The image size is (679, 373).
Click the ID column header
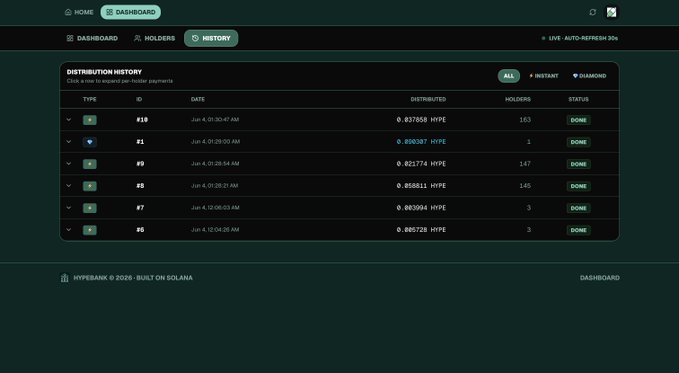pos(139,99)
